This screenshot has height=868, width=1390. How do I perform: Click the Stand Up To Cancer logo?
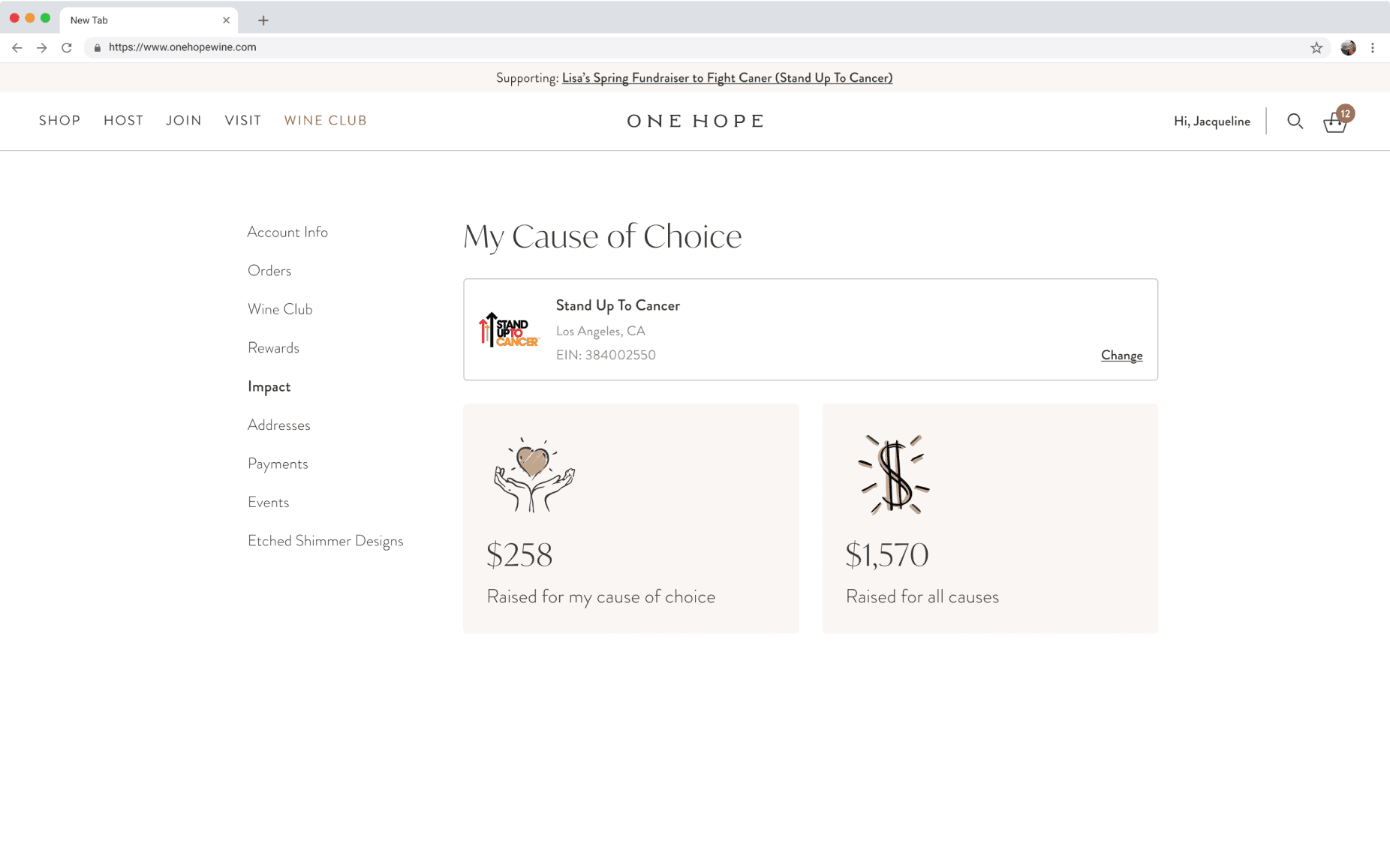point(508,330)
